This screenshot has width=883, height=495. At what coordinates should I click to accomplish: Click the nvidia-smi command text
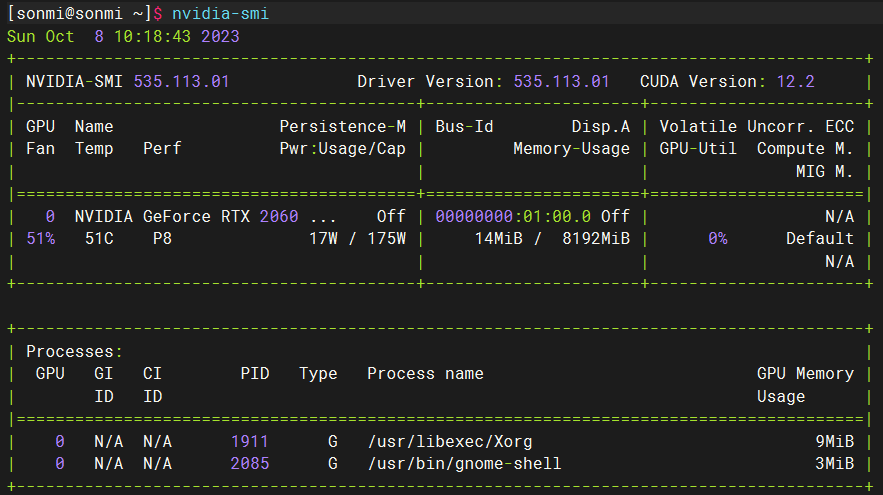pos(220,14)
